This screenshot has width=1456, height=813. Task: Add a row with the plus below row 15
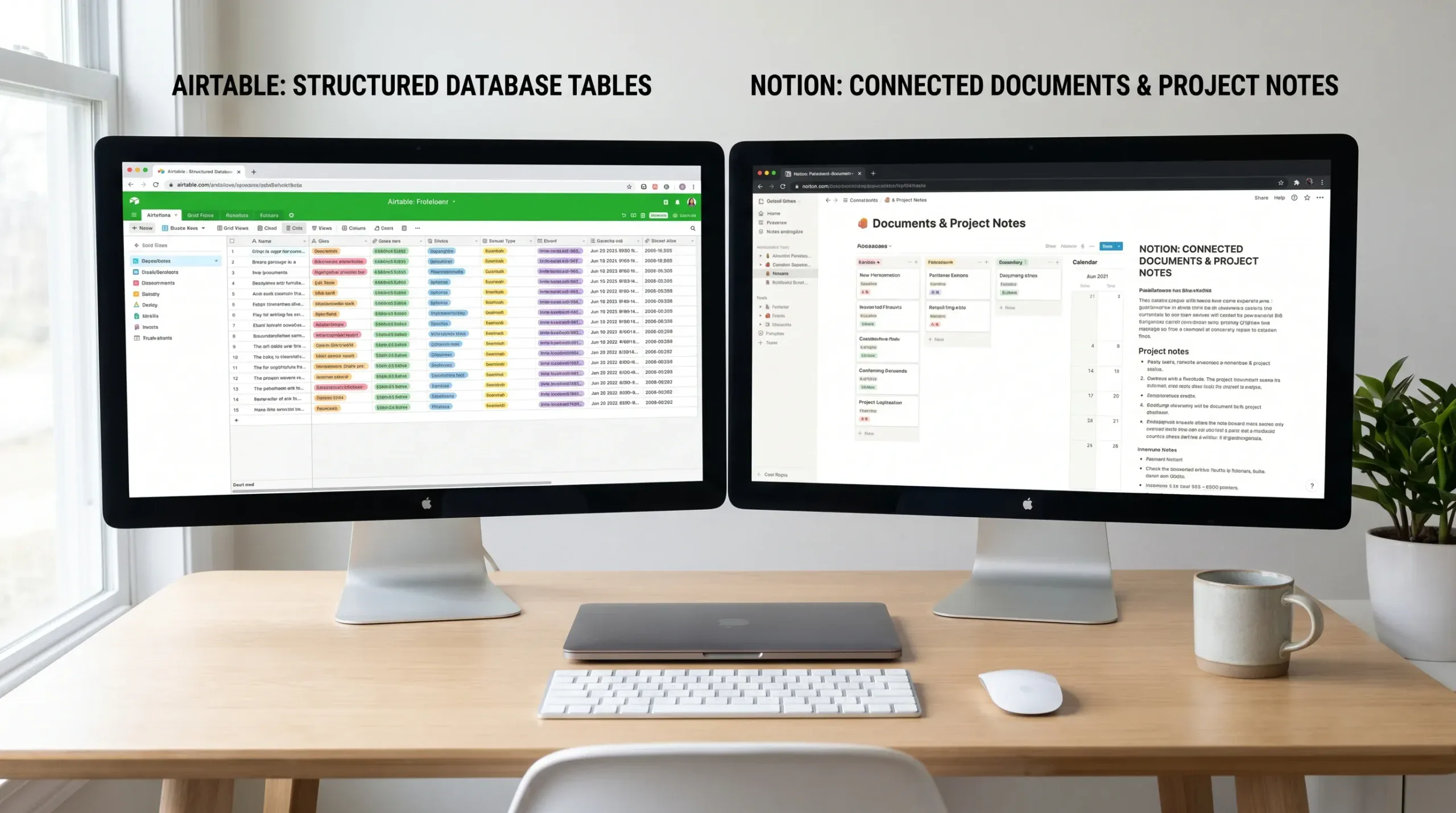[237, 420]
